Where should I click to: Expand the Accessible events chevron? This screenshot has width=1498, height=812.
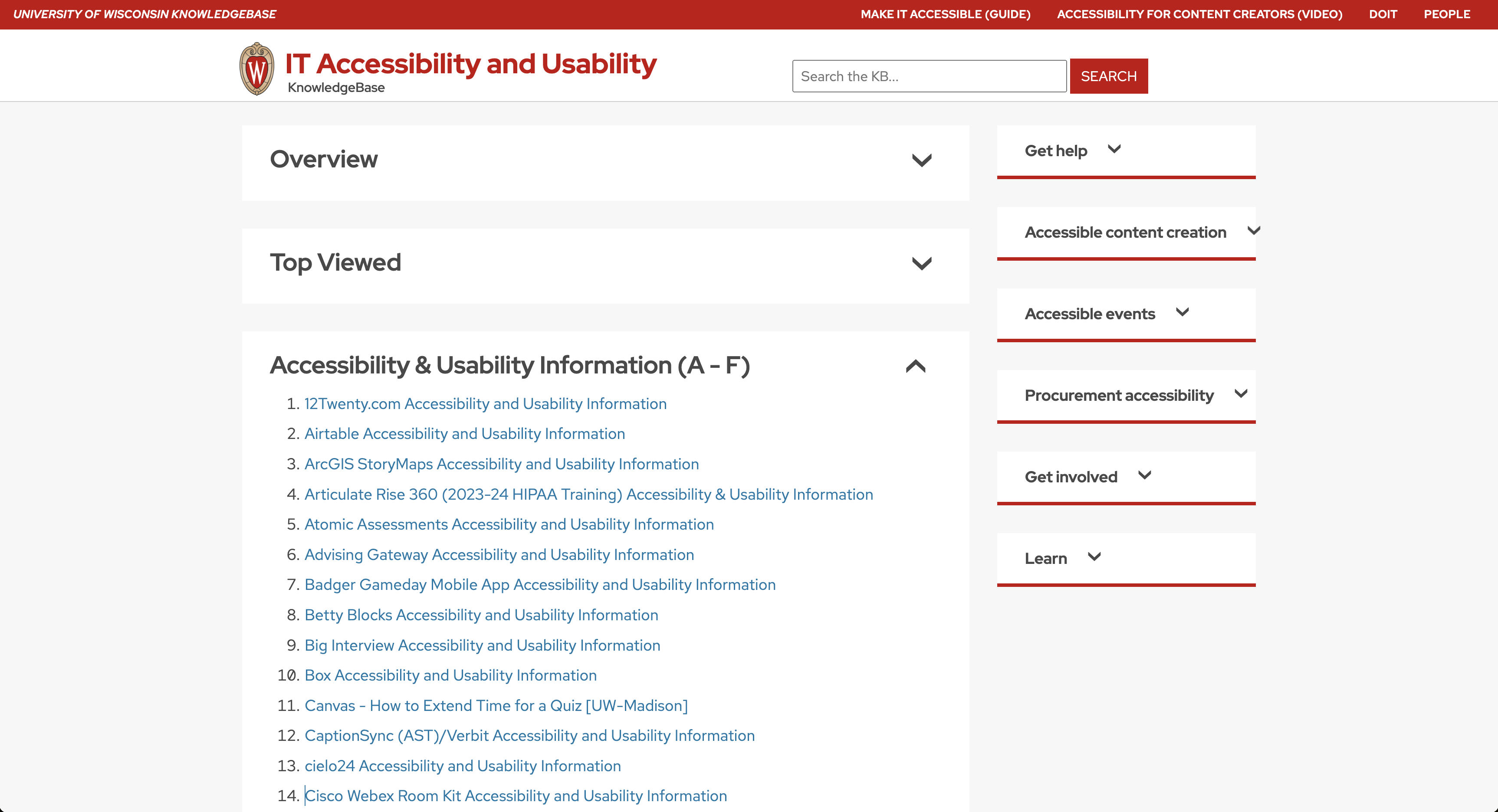pyautogui.click(x=1182, y=312)
